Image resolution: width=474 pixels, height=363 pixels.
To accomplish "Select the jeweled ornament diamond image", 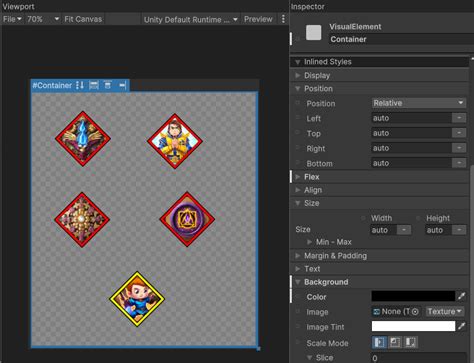I will point(82,220).
